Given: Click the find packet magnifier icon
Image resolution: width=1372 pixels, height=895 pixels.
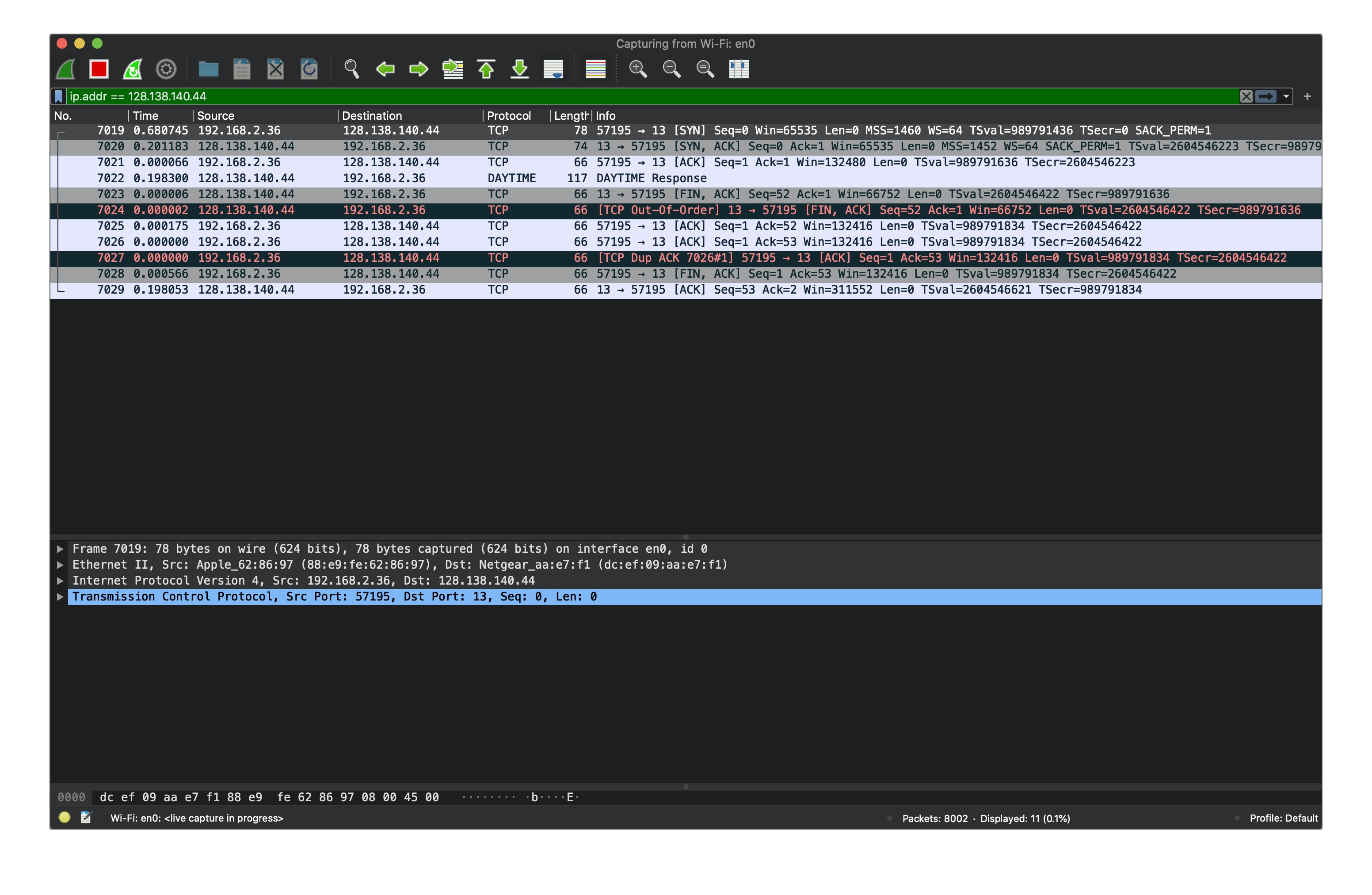Looking at the screenshot, I should [x=351, y=69].
